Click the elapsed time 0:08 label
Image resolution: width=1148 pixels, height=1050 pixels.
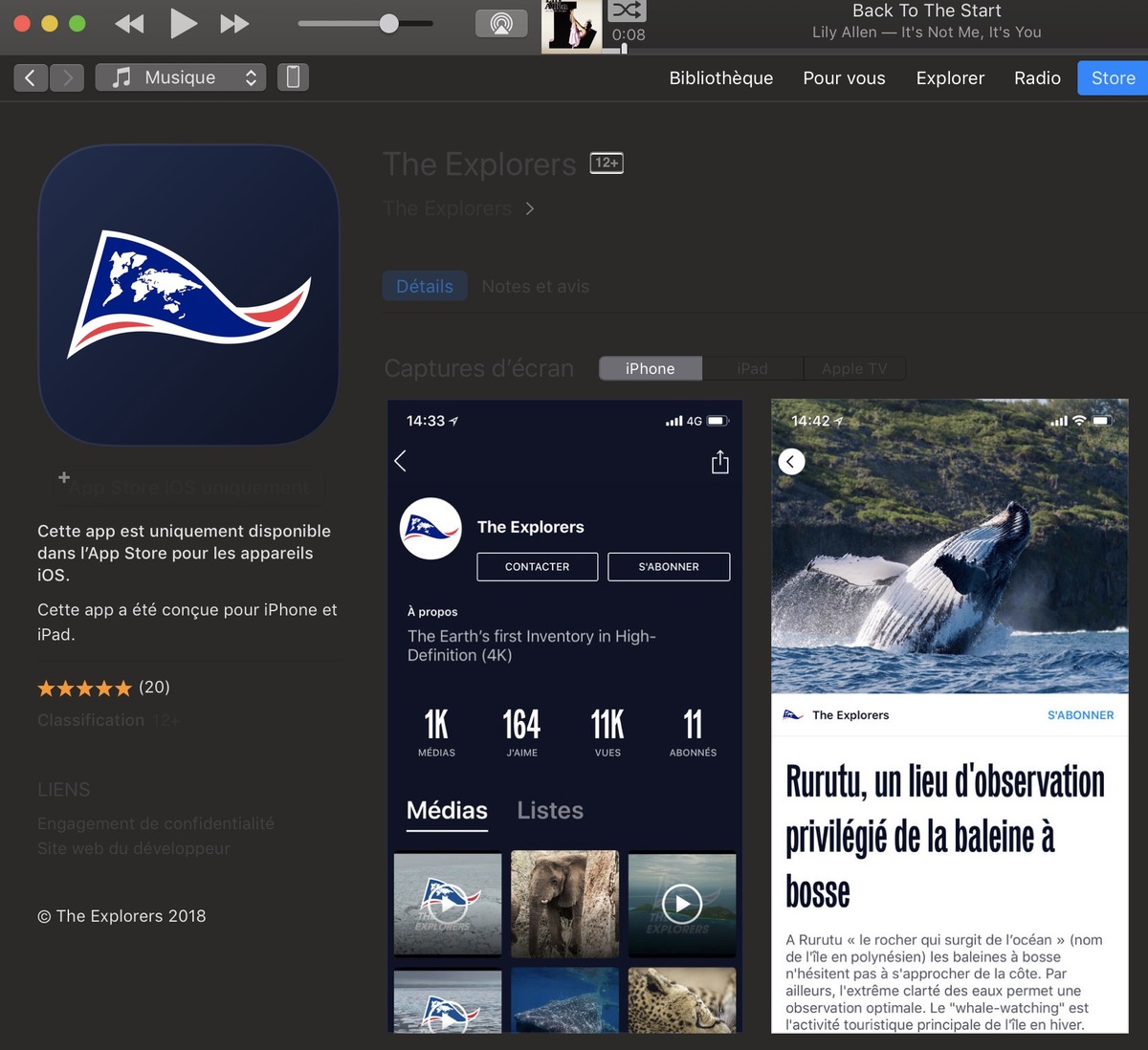pos(629,35)
